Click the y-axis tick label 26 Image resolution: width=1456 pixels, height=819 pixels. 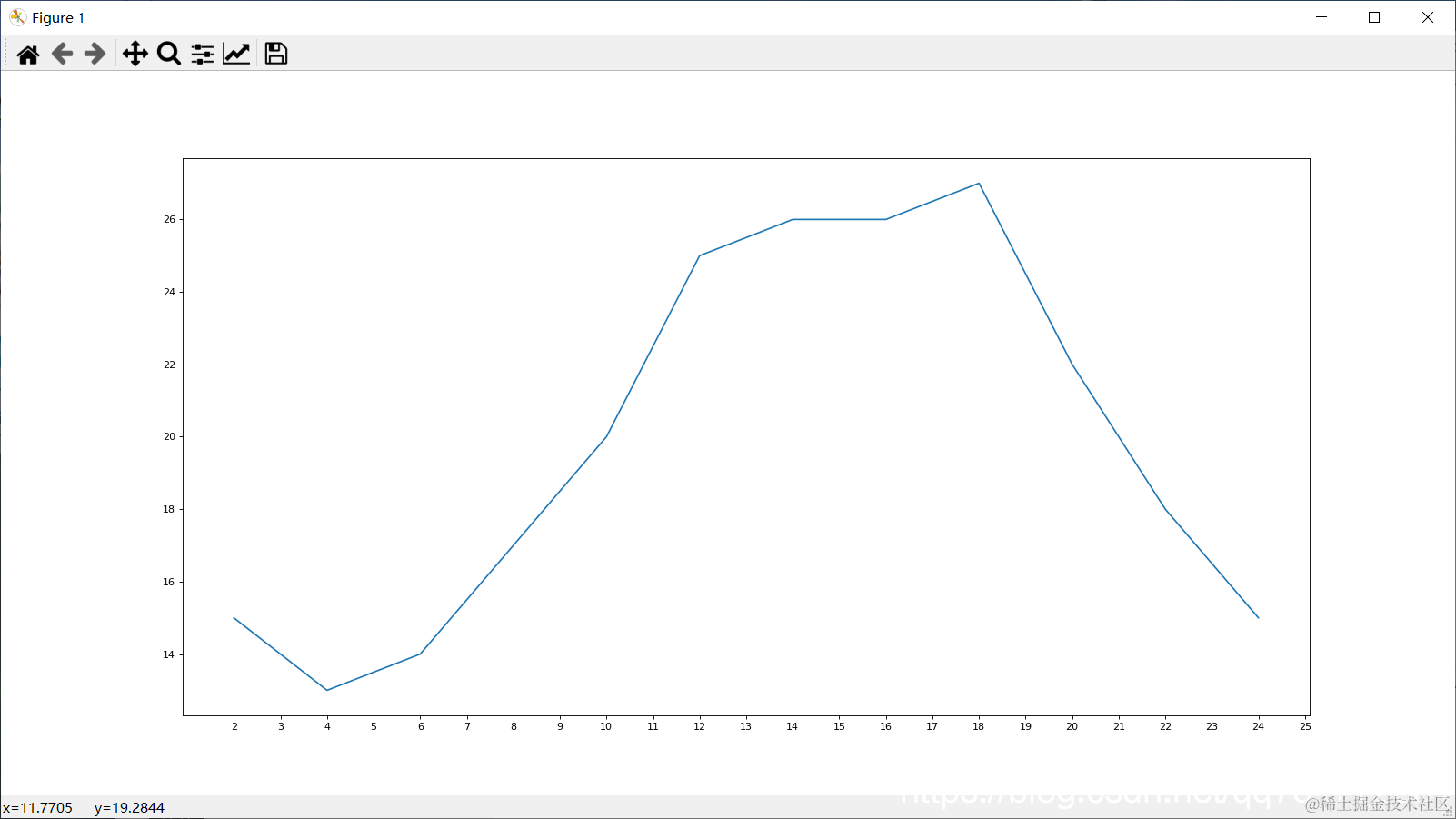coord(169,219)
